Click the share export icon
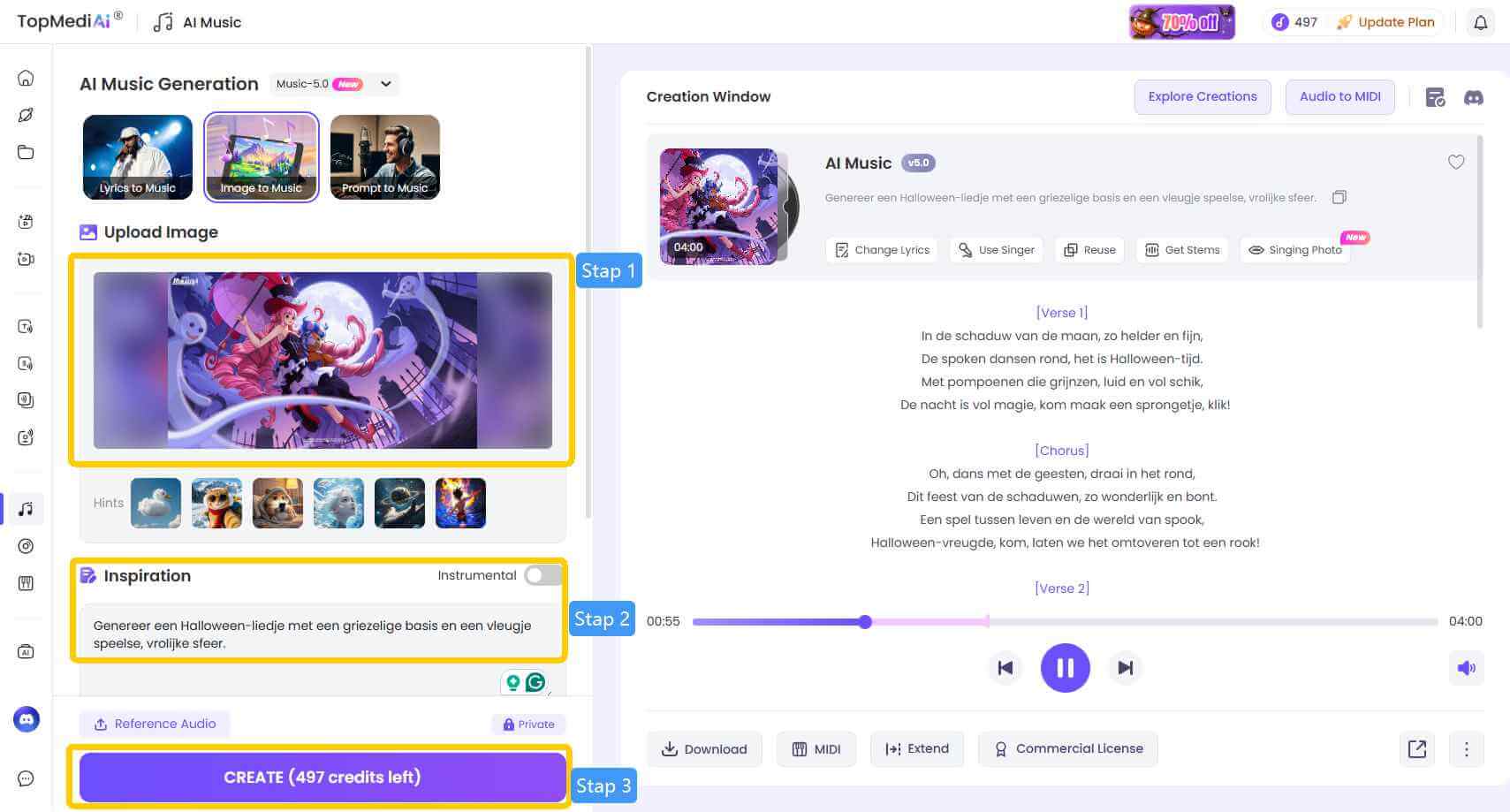This screenshot has width=1510, height=812. click(1416, 749)
